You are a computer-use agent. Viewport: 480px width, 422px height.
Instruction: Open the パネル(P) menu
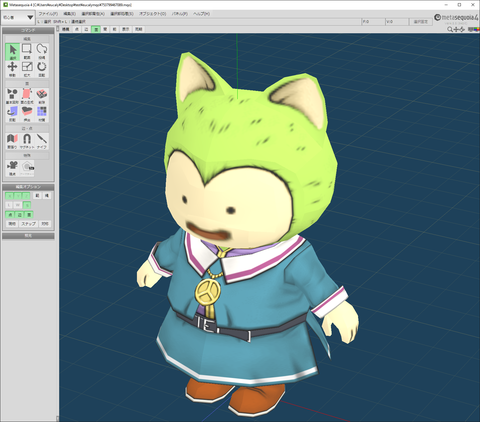coord(180,14)
